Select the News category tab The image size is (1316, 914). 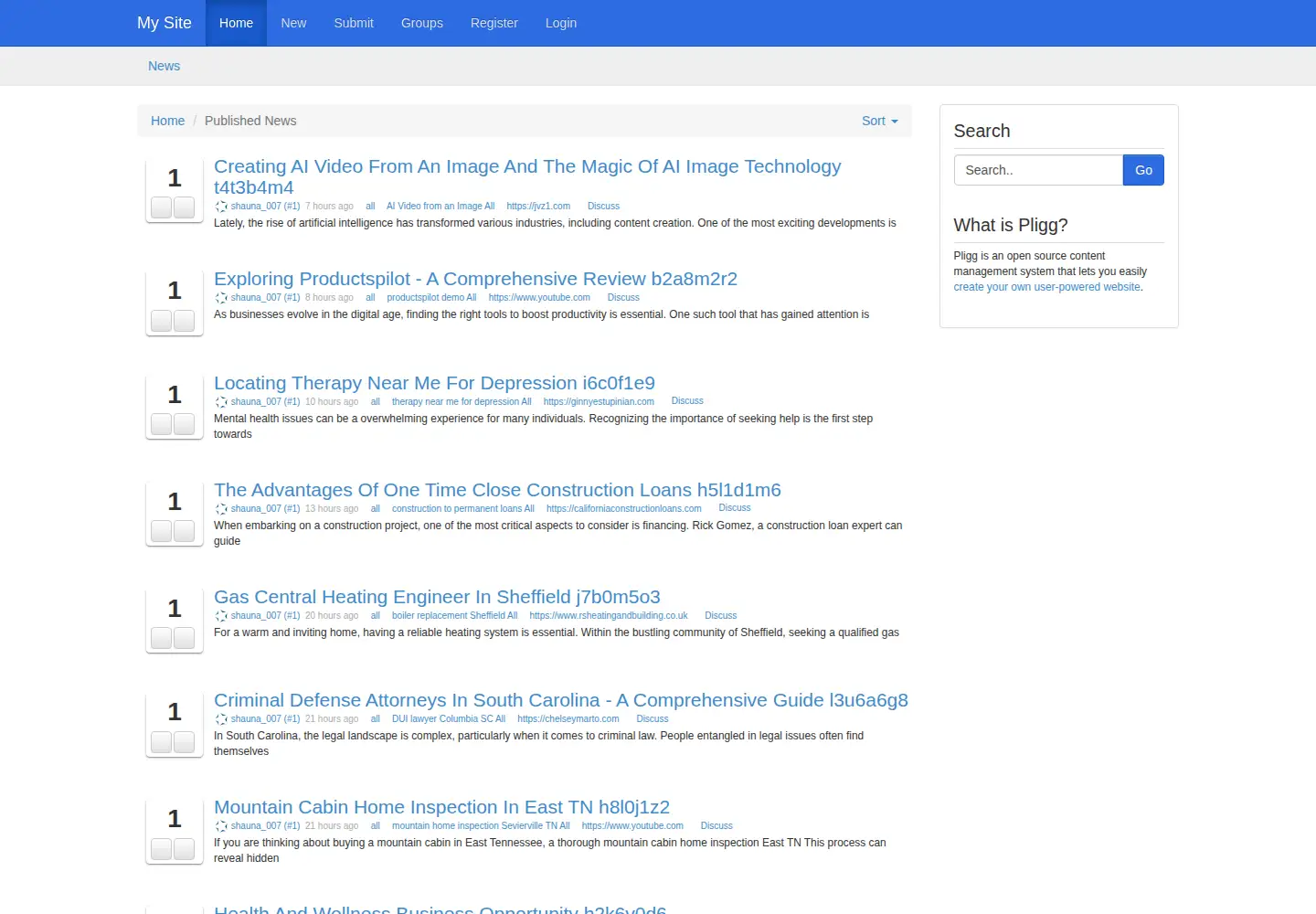coord(164,66)
